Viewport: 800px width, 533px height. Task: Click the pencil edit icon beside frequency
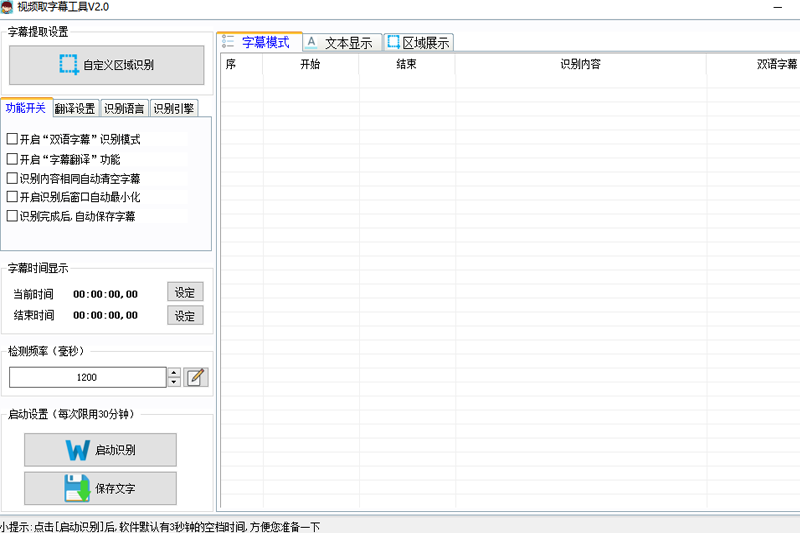click(x=196, y=377)
